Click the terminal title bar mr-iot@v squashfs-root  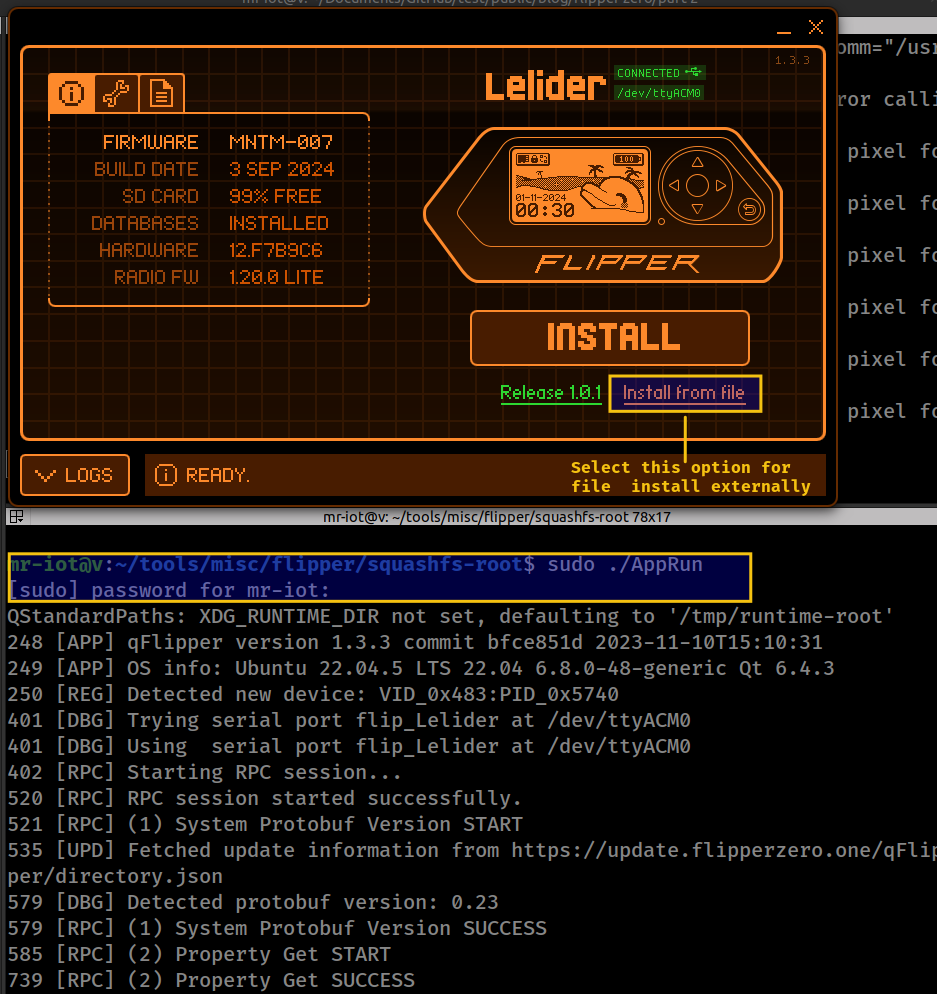pos(497,517)
